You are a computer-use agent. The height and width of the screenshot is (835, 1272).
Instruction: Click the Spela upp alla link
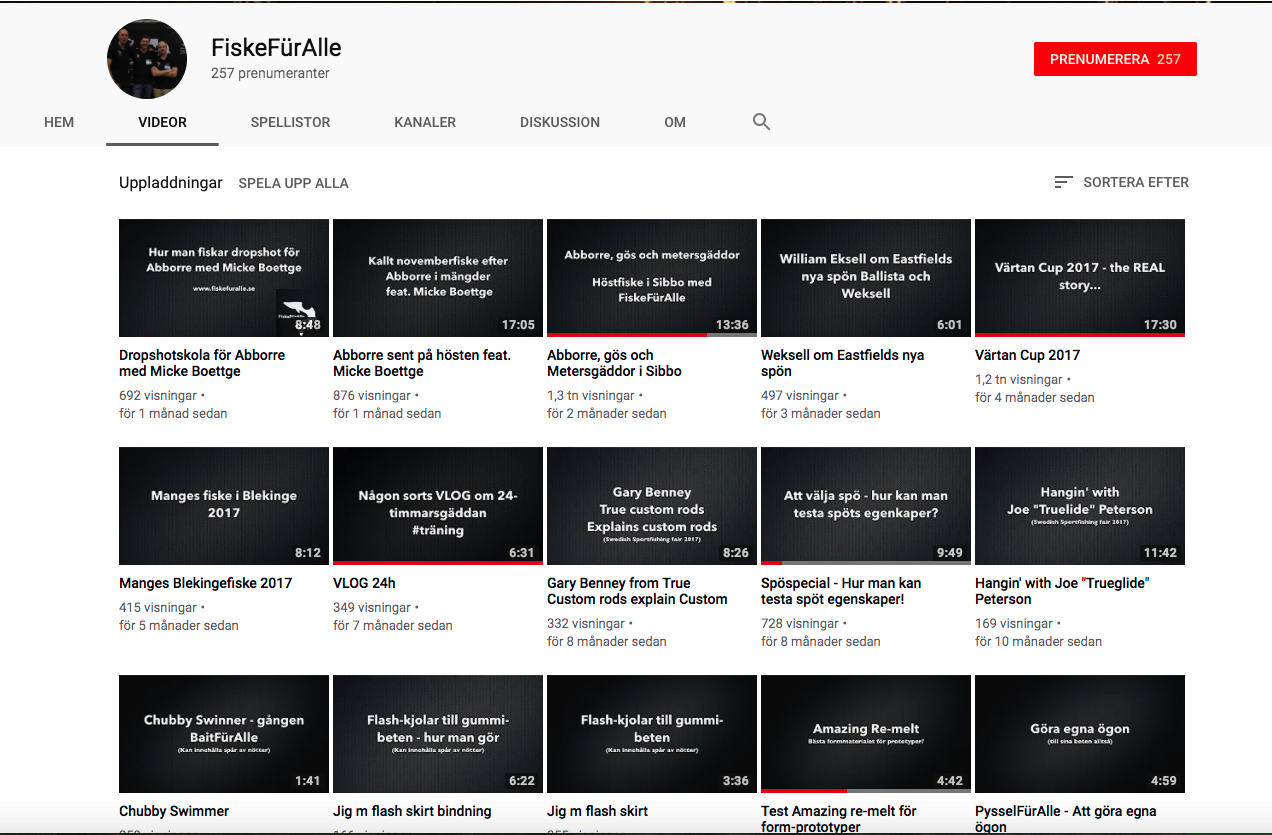tap(293, 183)
